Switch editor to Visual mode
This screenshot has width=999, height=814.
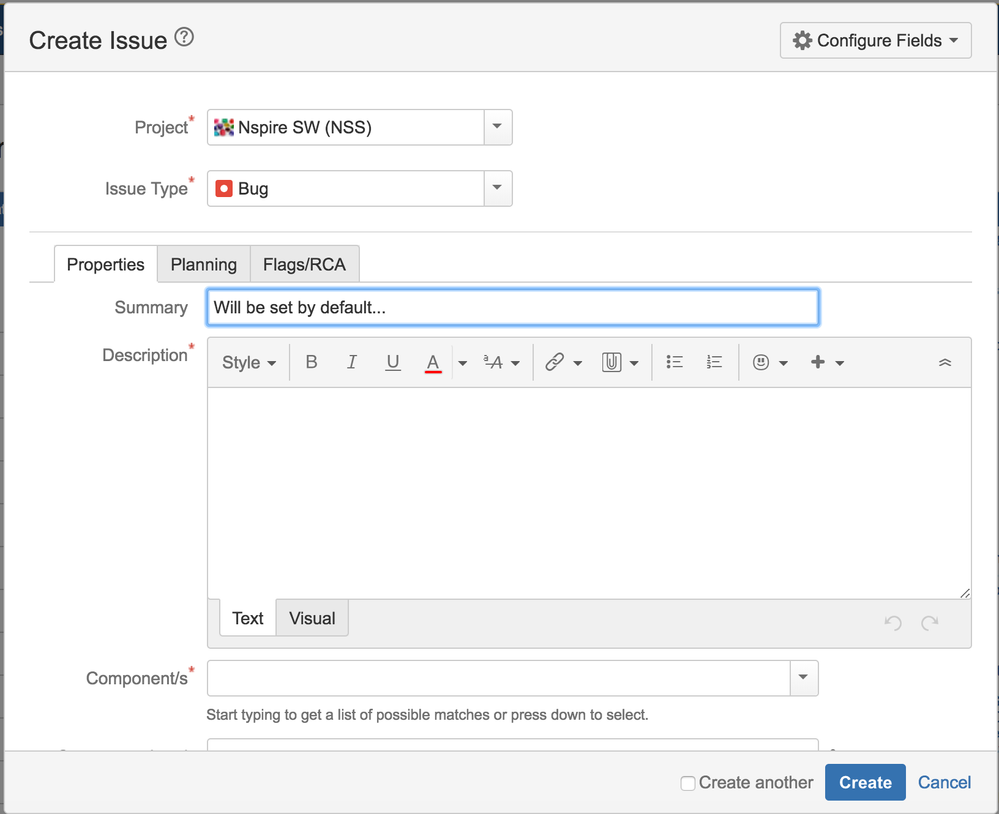[x=312, y=618]
